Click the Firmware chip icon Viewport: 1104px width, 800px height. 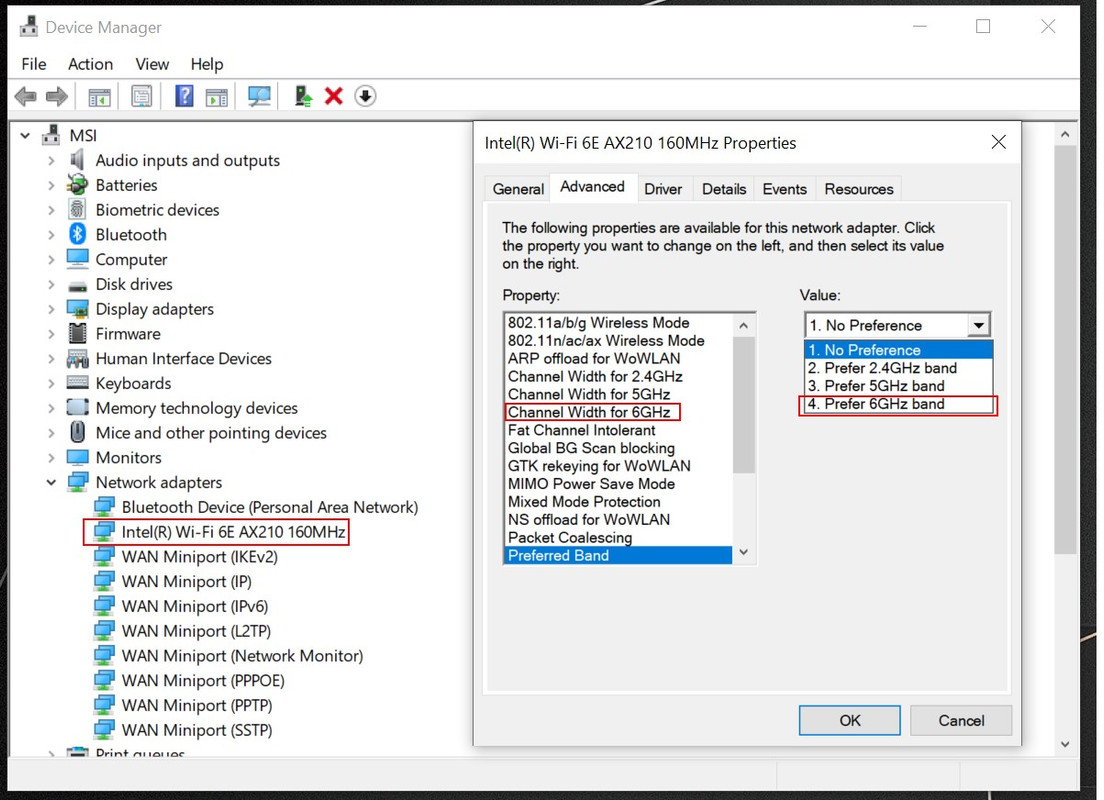click(77, 333)
